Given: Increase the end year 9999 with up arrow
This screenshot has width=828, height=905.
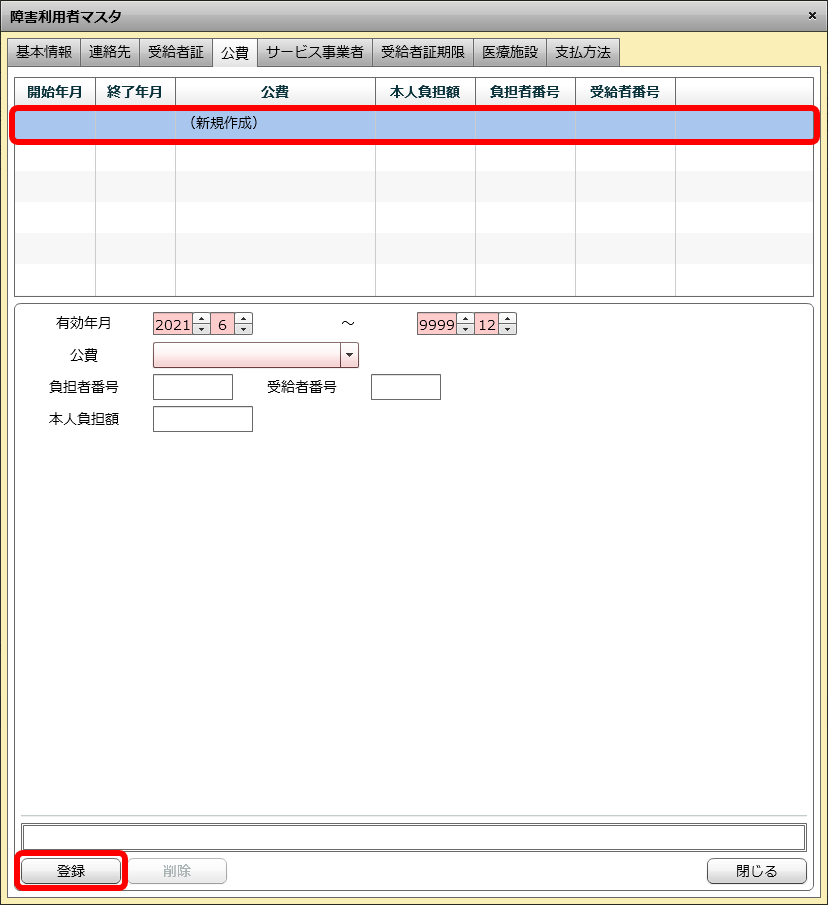Looking at the screenshot, I should coord(465,319).
